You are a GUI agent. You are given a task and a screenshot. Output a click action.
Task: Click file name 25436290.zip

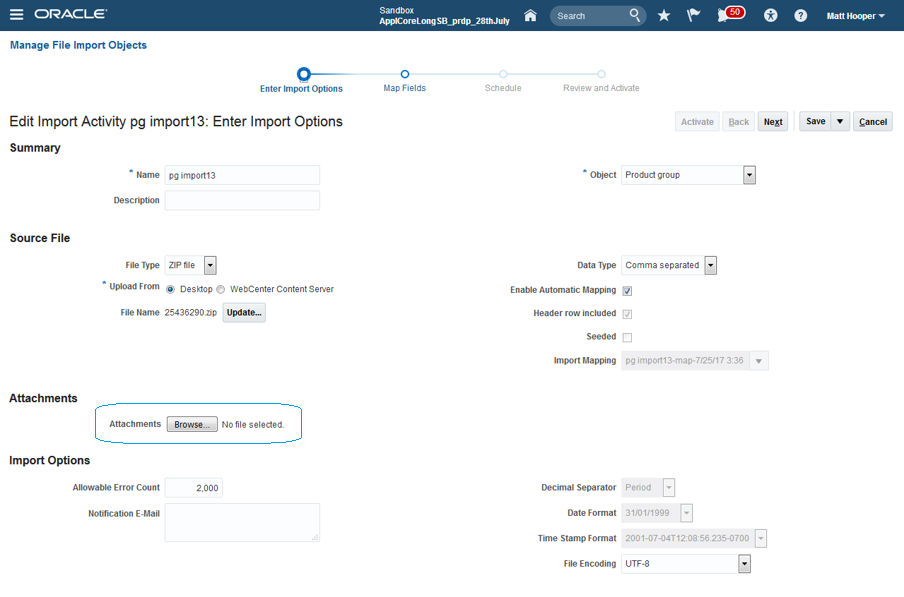(191, 313)
